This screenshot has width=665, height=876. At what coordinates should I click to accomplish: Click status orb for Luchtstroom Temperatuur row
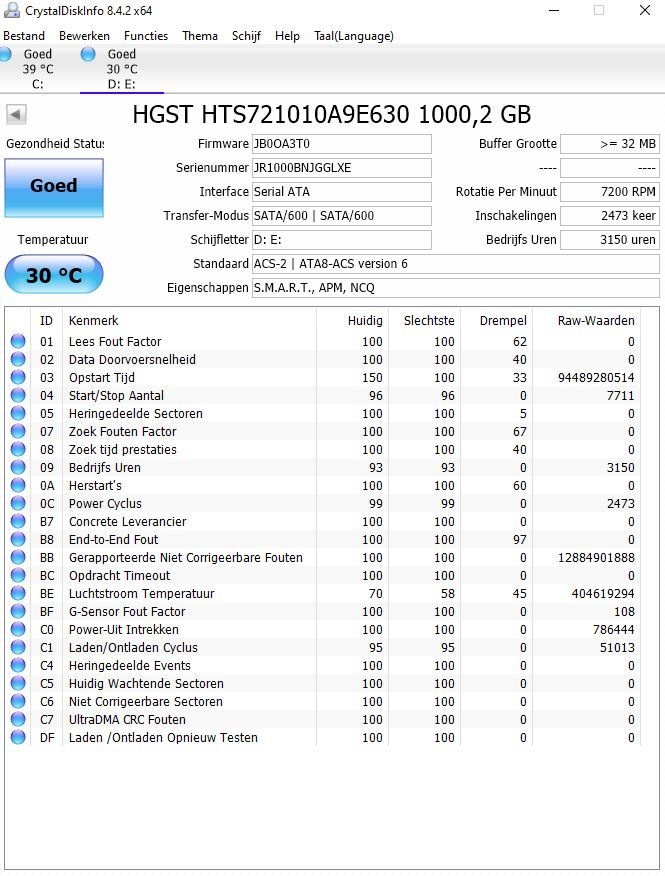(x=18, y=593)
